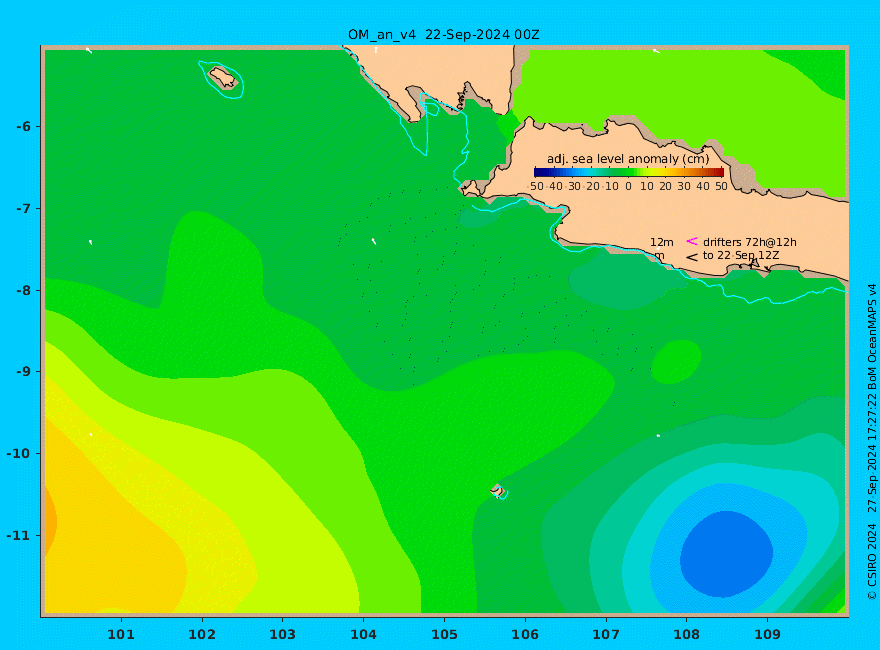The height and width of the screenshot is (650, 880).
Task: Click the CSIRO 2024 BoM OceanMAPS copyright text
Action: coord(872,442)
